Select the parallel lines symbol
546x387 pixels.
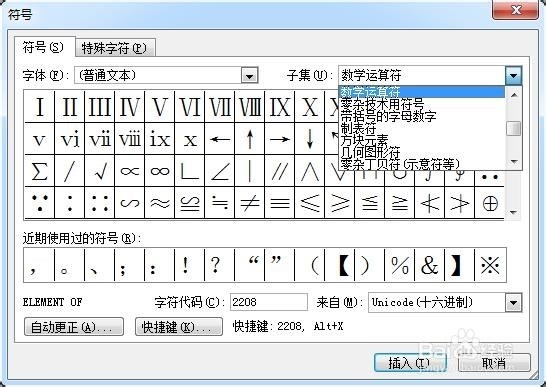[x=279, y=171]
